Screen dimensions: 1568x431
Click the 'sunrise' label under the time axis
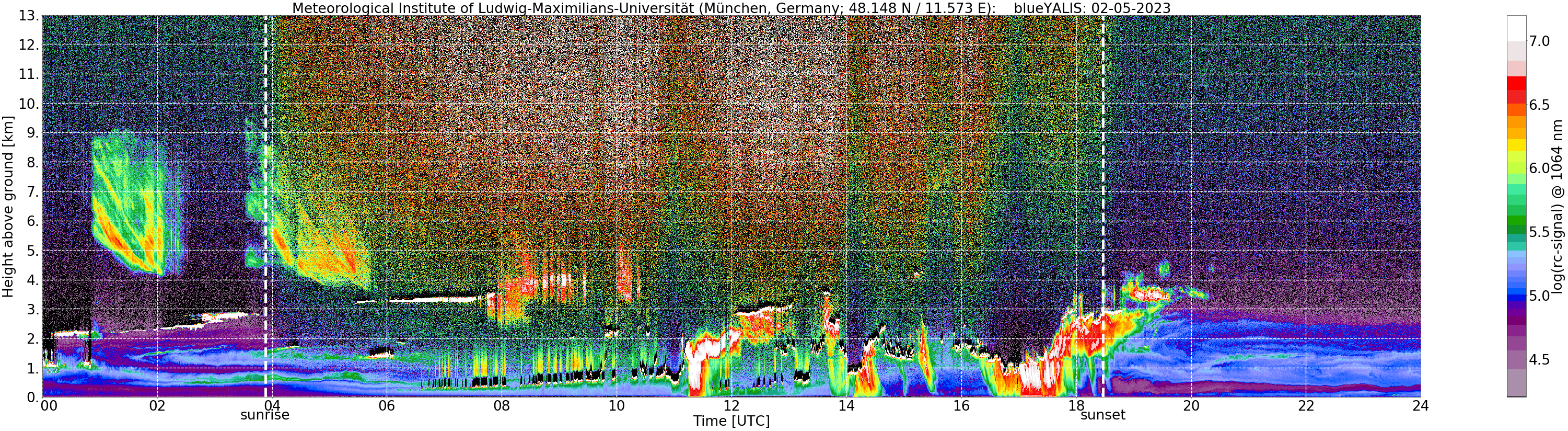point(265,415)
